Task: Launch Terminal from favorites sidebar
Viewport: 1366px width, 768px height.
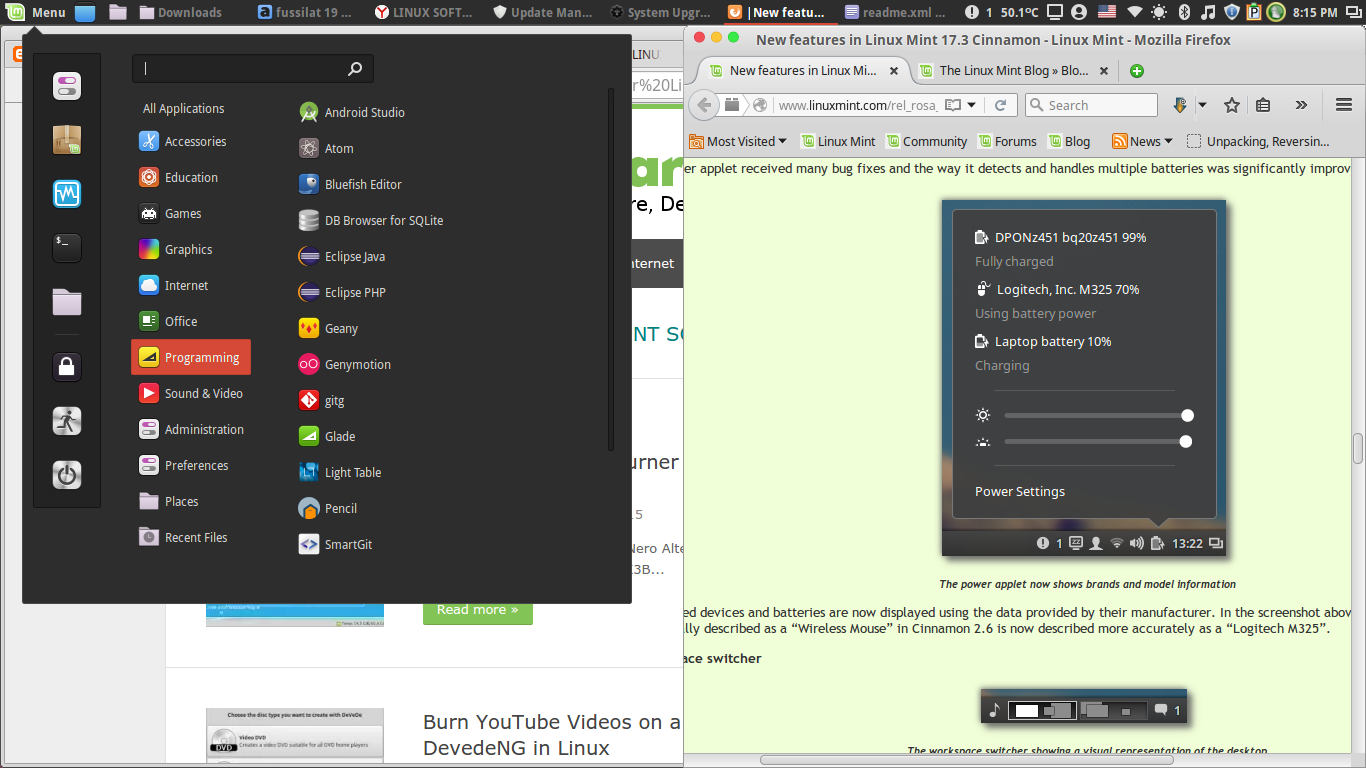Action: point(67,247)
